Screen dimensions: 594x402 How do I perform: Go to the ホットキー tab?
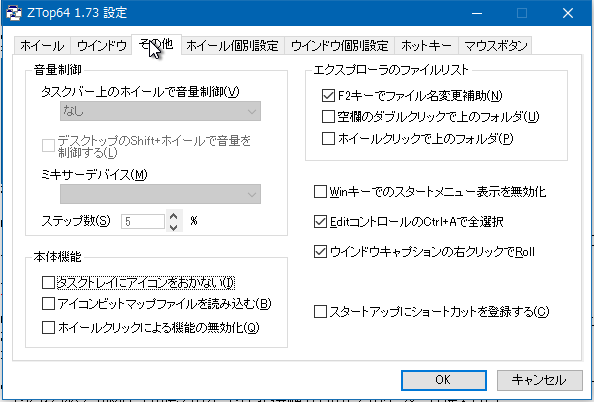(x=426, y=46)
